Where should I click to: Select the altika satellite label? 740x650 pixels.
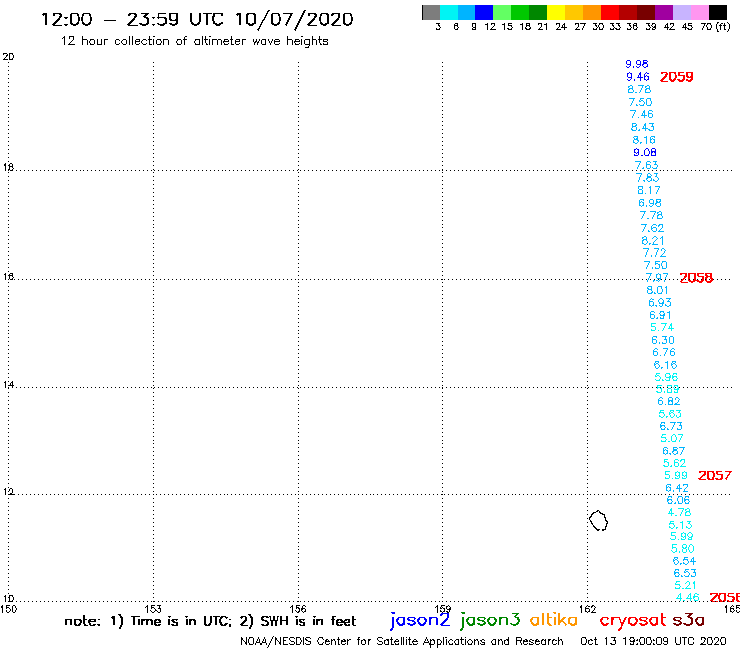(x=554, y=620)
